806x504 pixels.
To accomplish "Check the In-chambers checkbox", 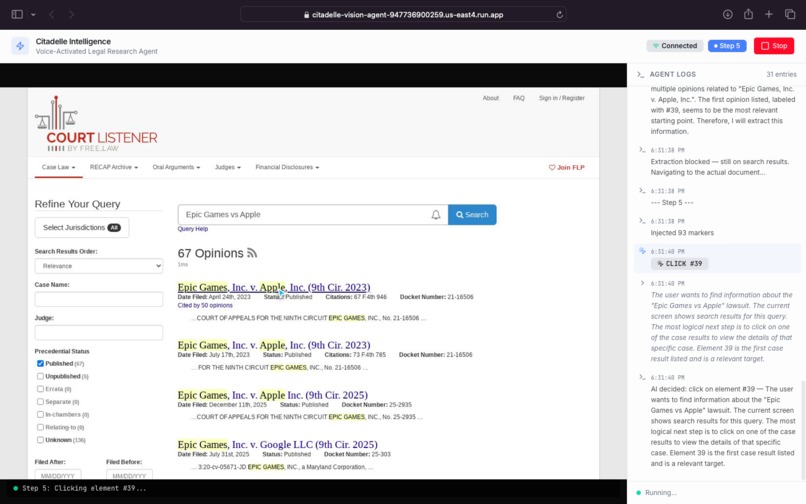I will [x=40, y=414].
